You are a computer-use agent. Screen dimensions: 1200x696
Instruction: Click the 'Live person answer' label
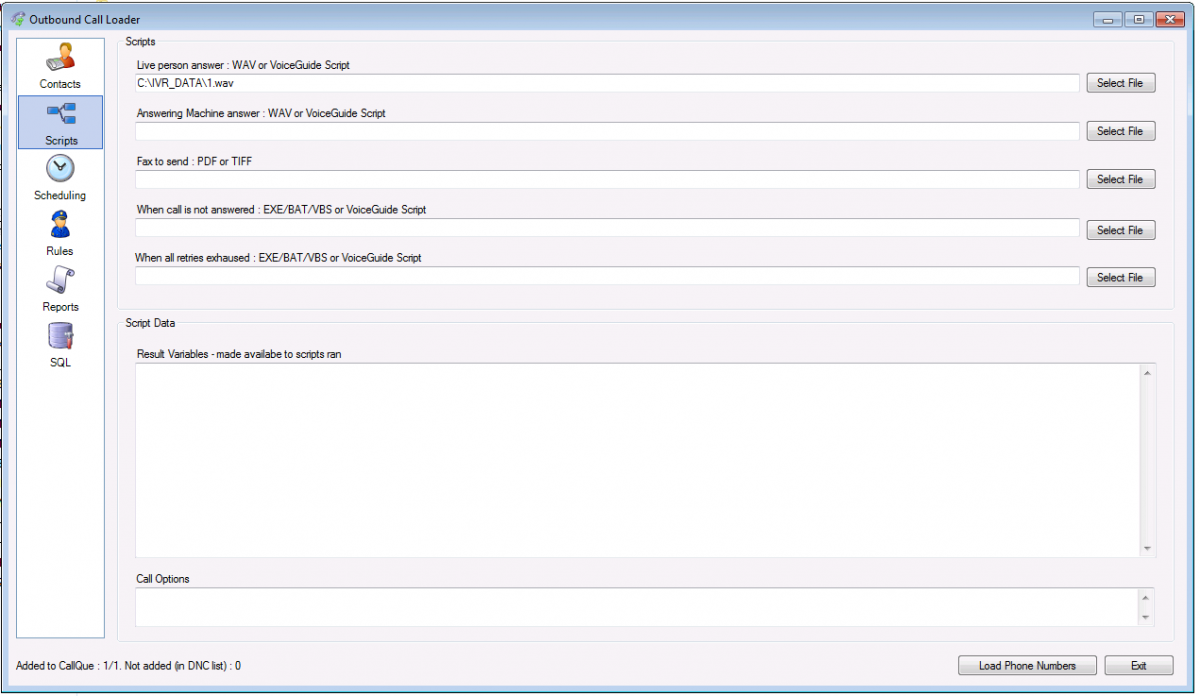[243, 64]
